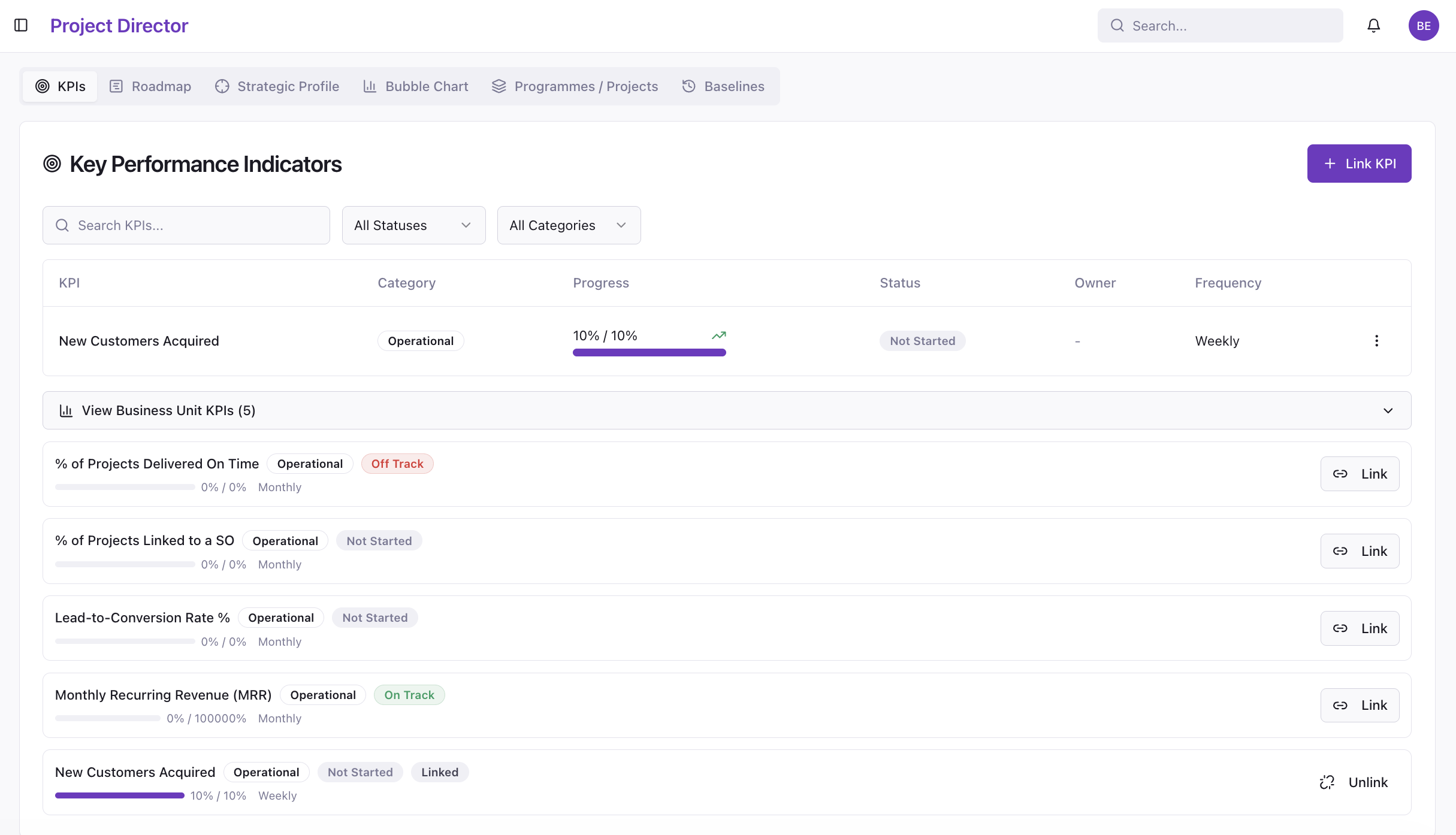The width and height of the screenshot is (1456, 835).
Task: Link the % of Projects Delivered On Time KPI
Action: click(x=1360, y=474)
